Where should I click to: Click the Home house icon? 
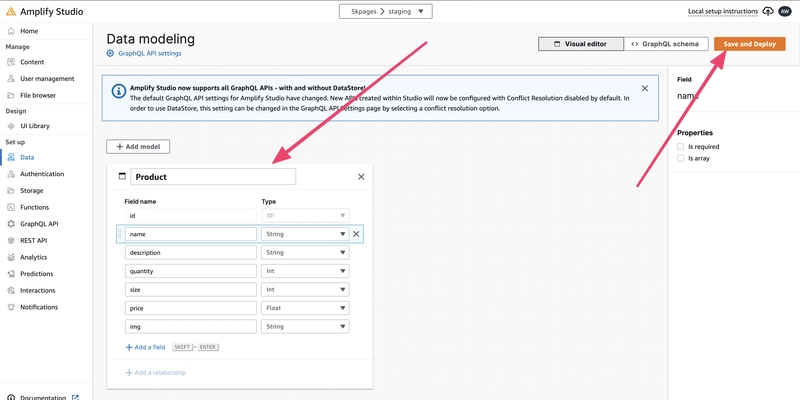pyautogui.click(x=11, y=31)
